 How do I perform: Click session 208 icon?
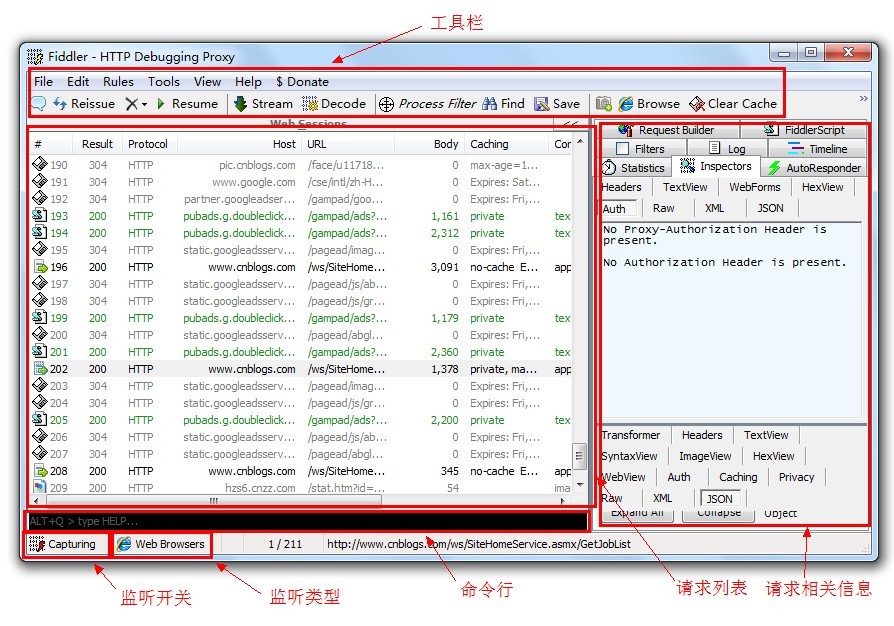click(x=40, y=470)
